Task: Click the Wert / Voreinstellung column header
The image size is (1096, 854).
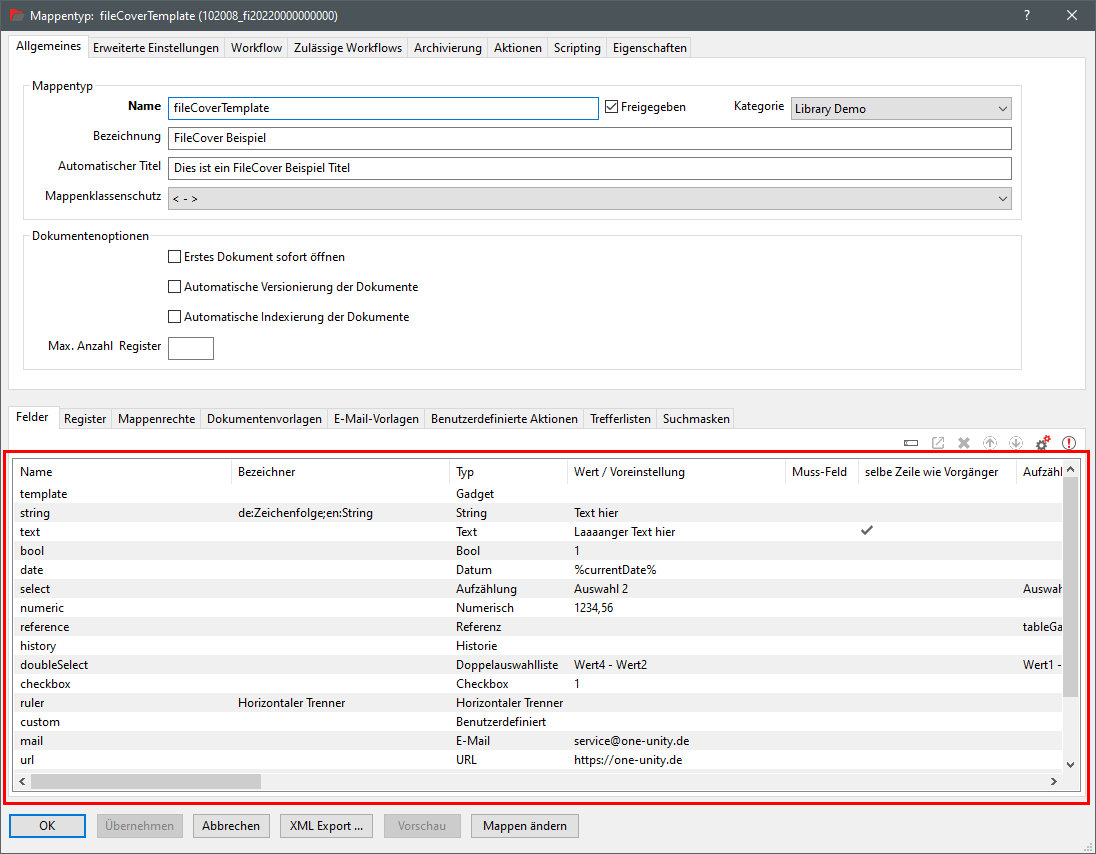Action: (676, 472)
